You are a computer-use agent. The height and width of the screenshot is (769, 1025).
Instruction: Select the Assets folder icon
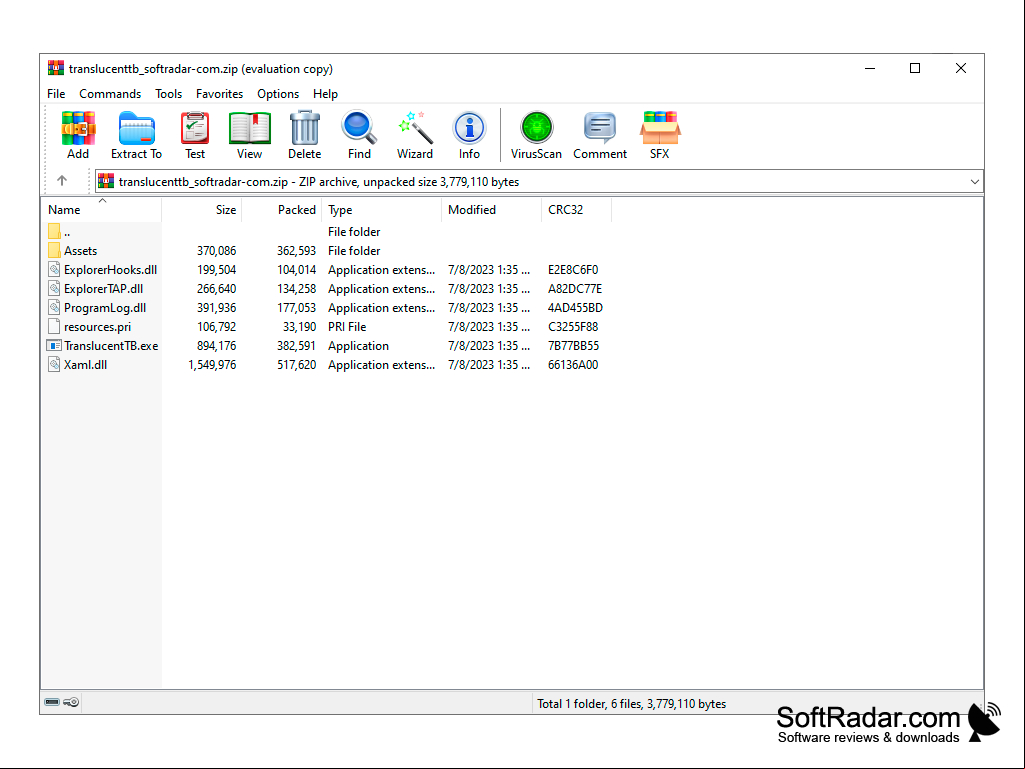click(x=54, y=250)
